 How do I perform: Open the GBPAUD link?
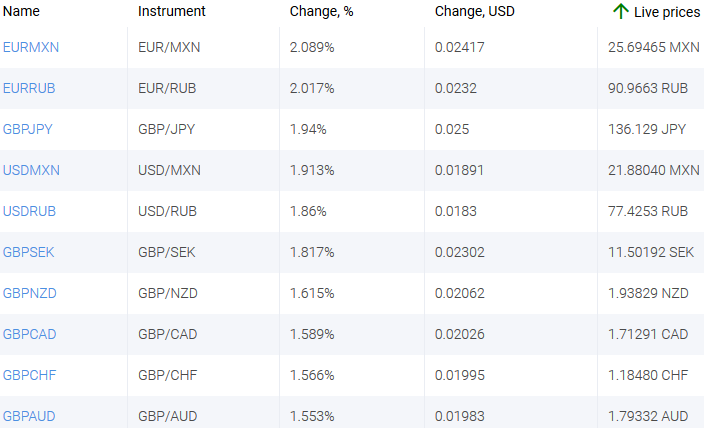tap(28, 415)
